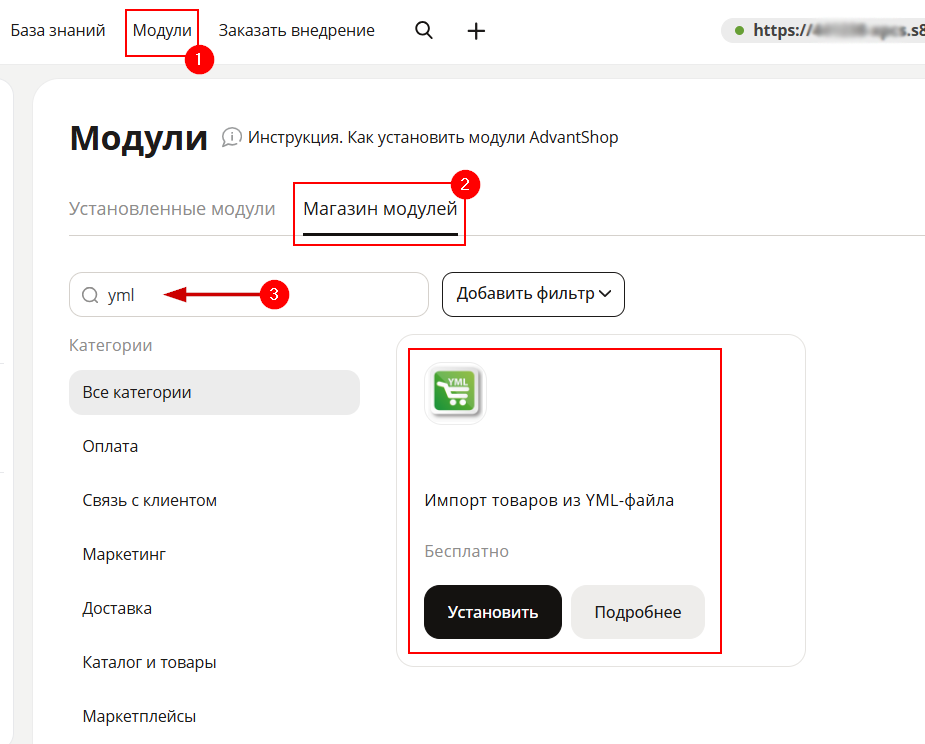Select the Оплата category

click(x=110, y=447)
